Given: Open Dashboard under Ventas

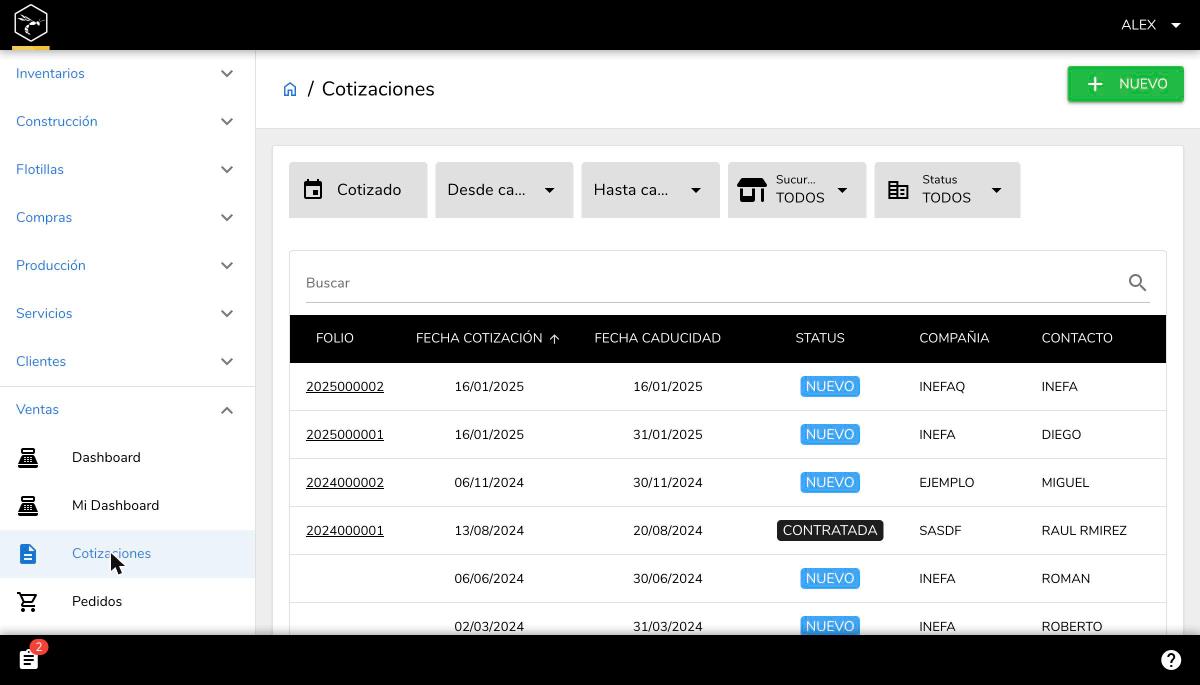Looking at the screenshot, I should 127,457.
